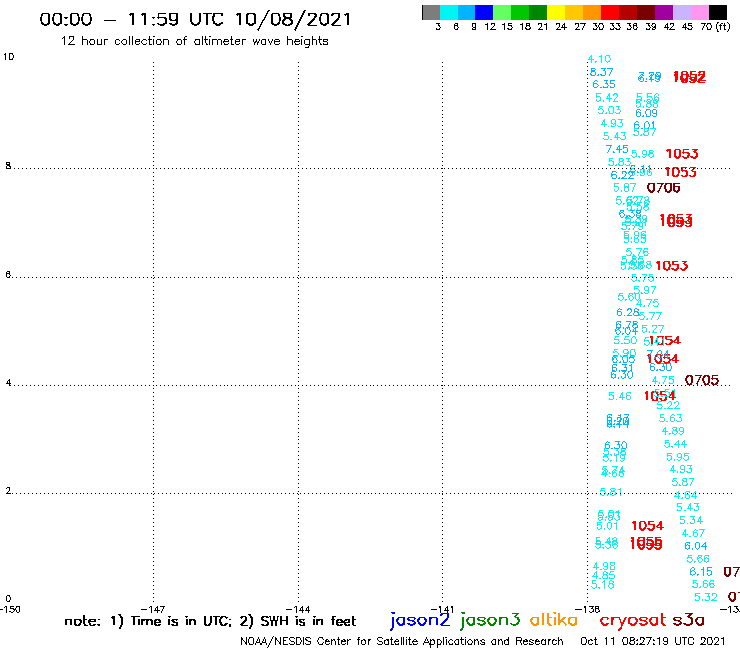Click the '-150' longitude axis label
The image size is (740, 650).
coord(10,609)
